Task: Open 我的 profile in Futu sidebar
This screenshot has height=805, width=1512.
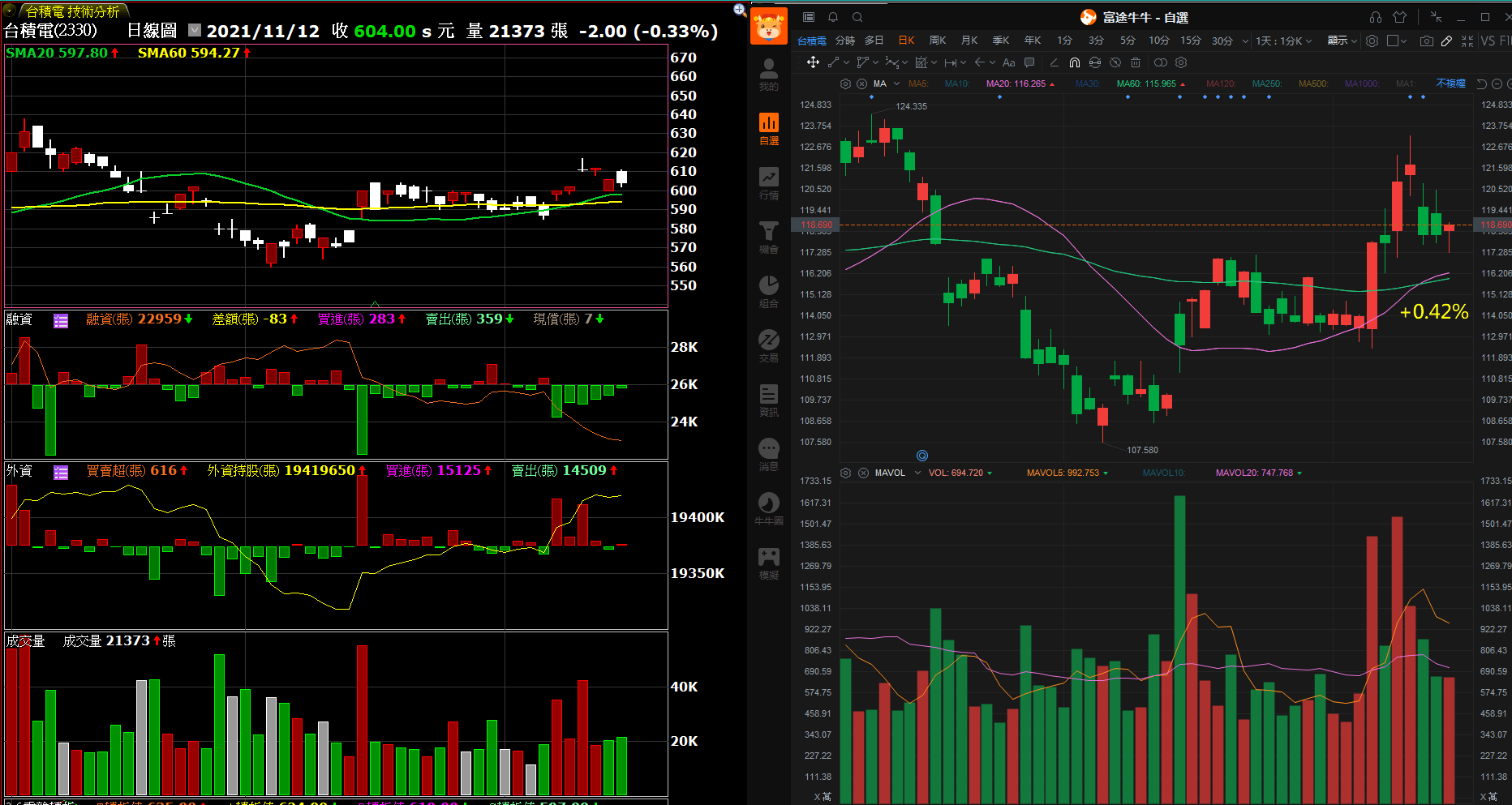Action: pos(769,75)
